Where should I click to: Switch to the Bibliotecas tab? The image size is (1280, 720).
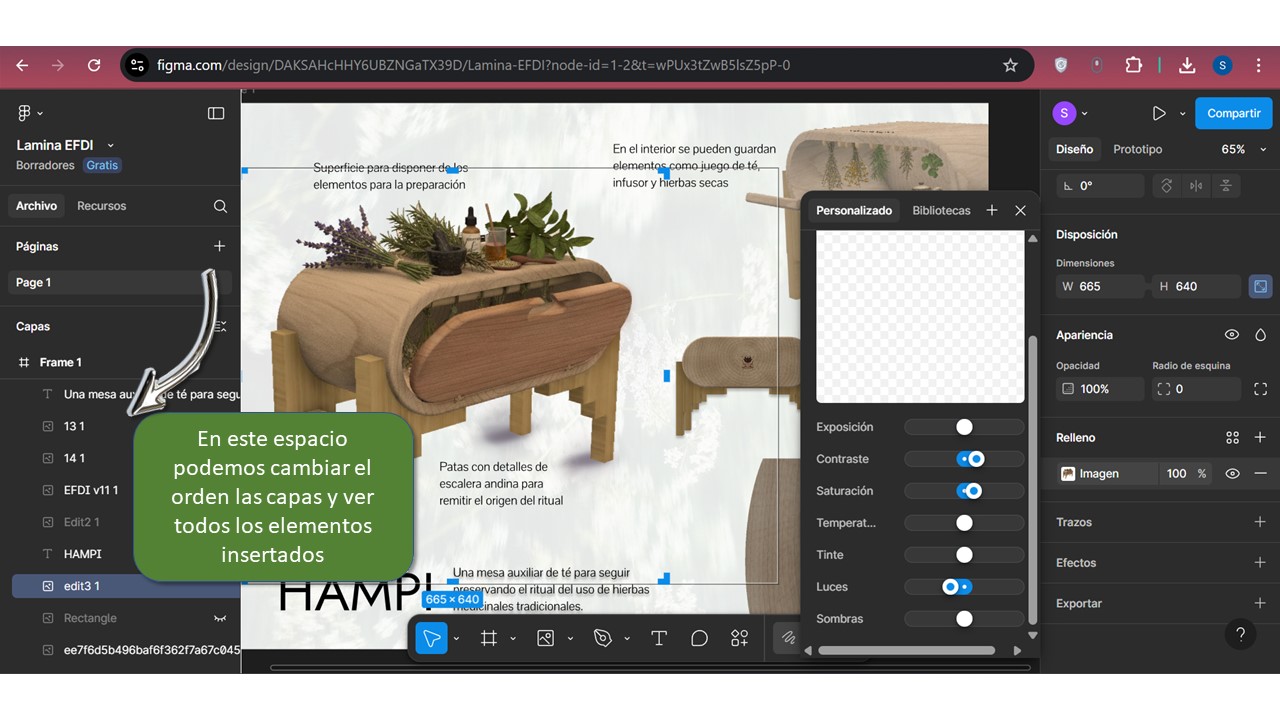tap(941, 210)
